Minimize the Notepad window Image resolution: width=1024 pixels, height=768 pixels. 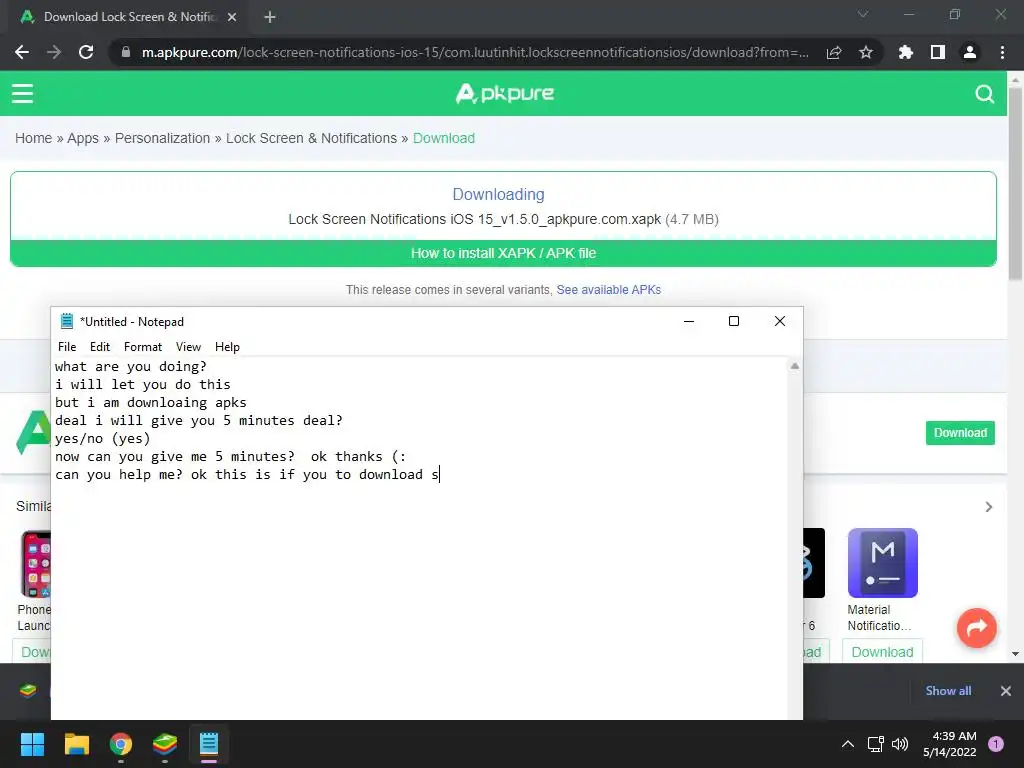pos(688,321)
